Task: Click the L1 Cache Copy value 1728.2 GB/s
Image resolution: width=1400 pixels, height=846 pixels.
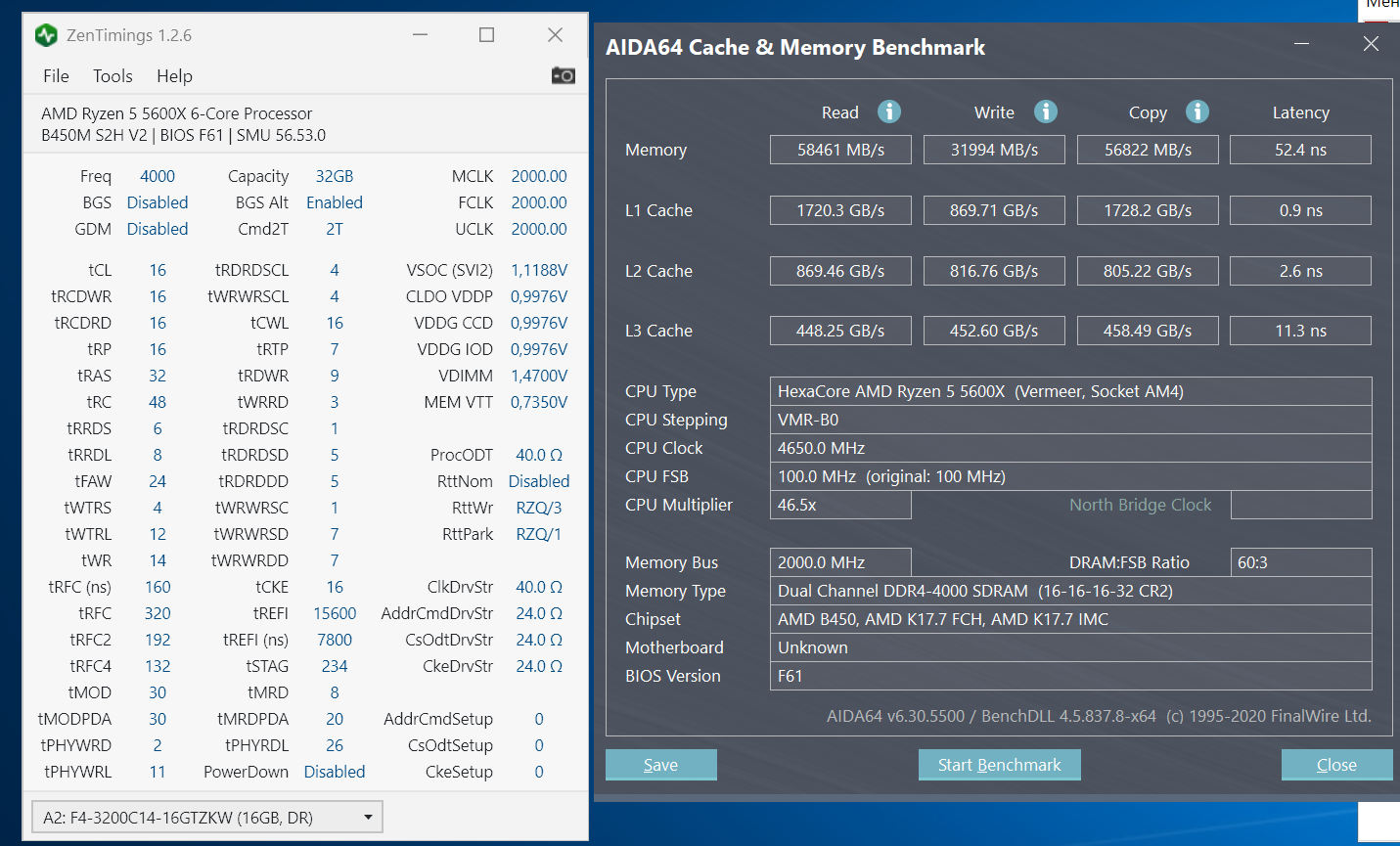Action: point(1148,210)
